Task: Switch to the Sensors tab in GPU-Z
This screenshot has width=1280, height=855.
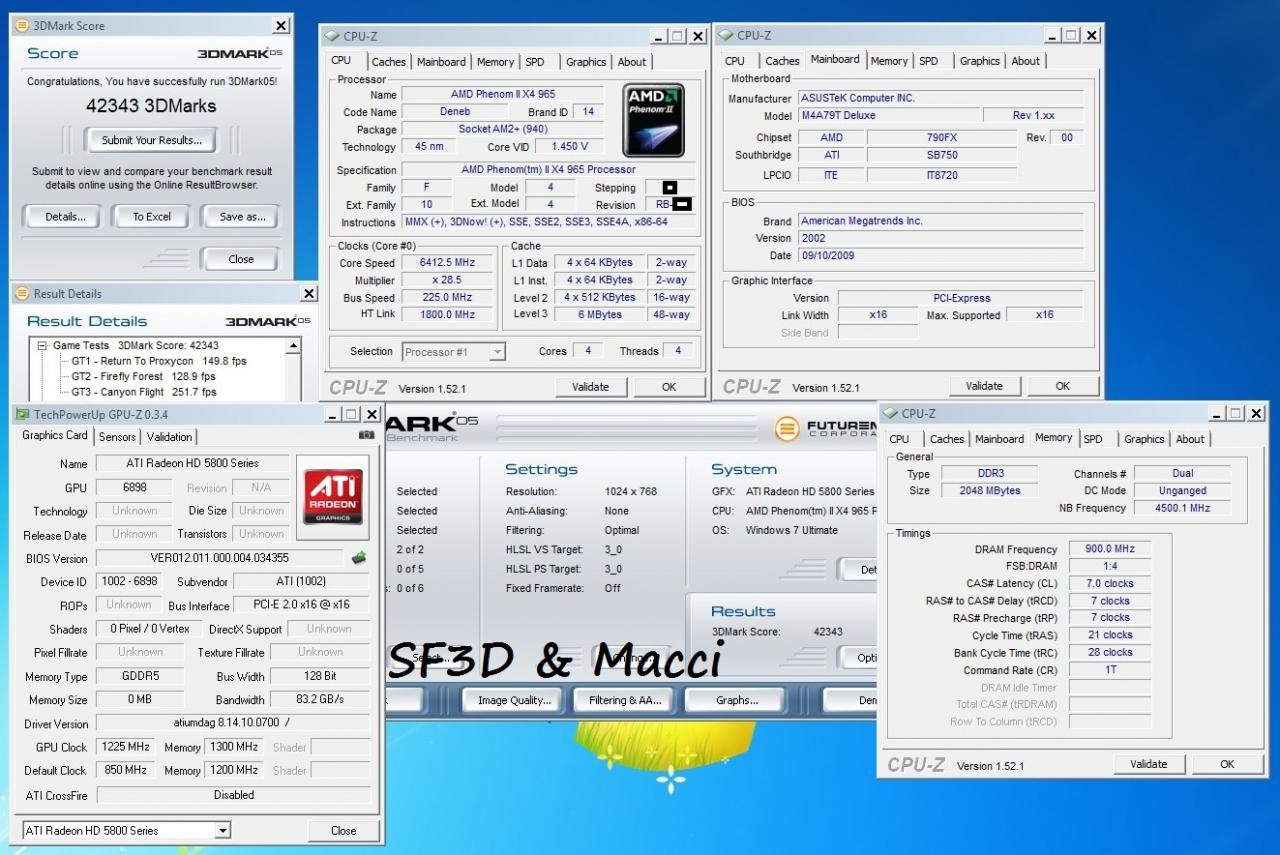Action: click(x=117, y=437)
